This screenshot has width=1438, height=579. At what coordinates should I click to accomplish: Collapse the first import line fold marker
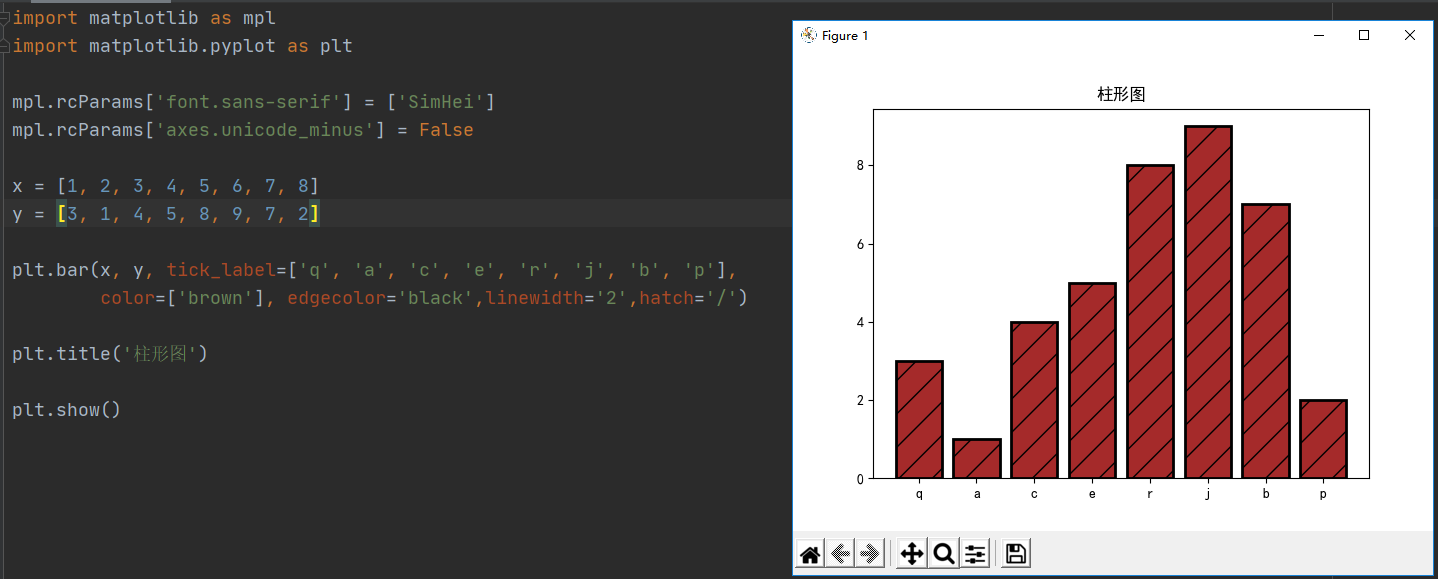tap(5, 18)
